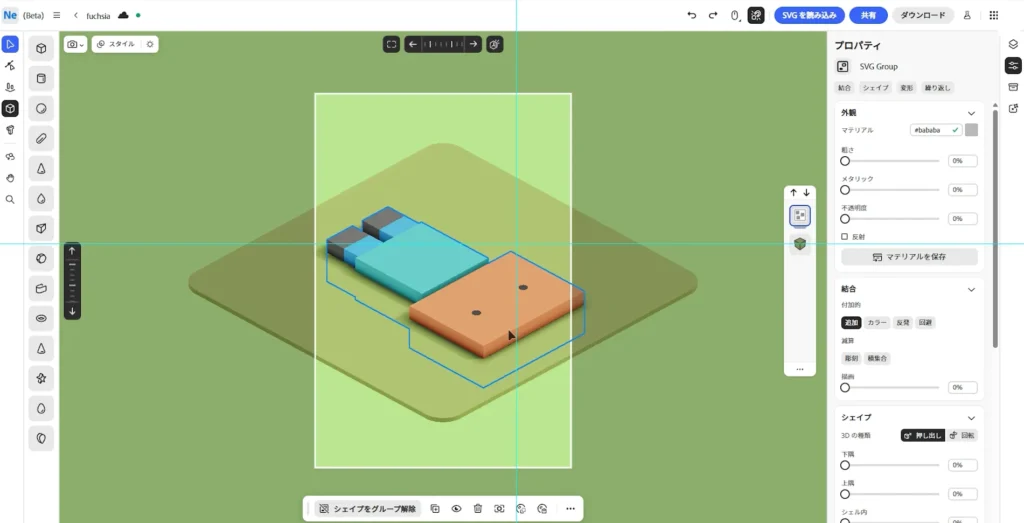Select the 彫刻 subtract mode
The width and height of the screenshot is (1024, 523).
tap(851, 358)
